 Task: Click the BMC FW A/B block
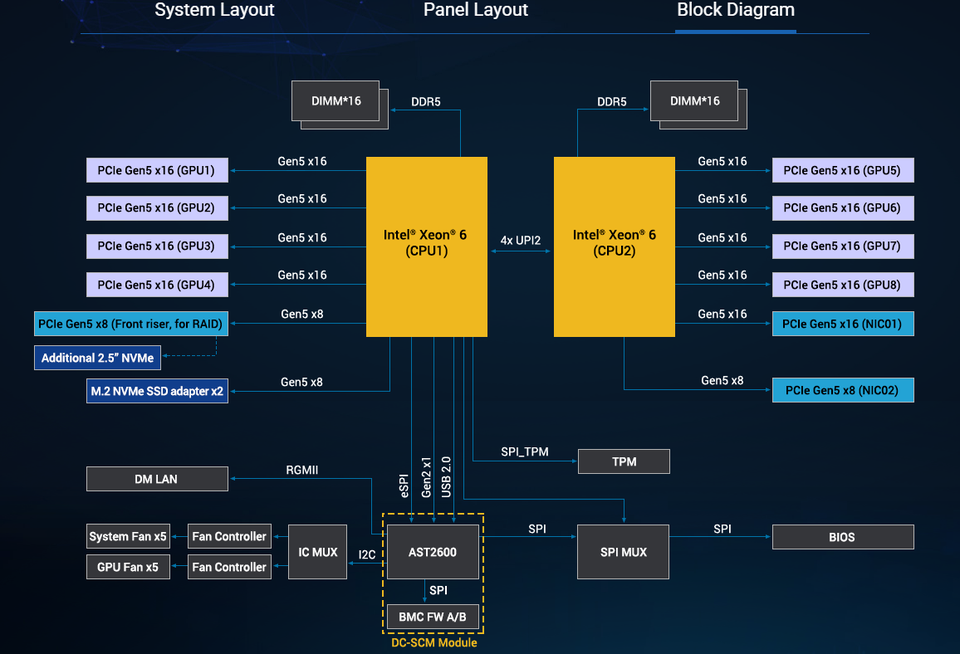[433, 617]
